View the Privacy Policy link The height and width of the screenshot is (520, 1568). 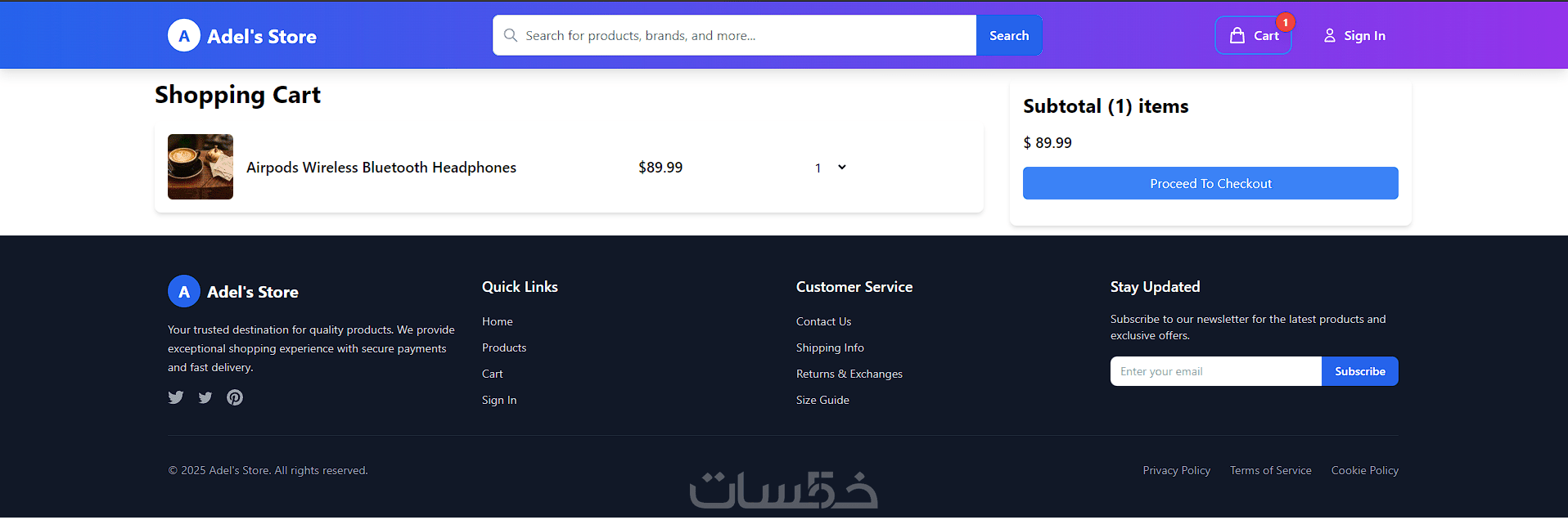(x=1176, y=470)
